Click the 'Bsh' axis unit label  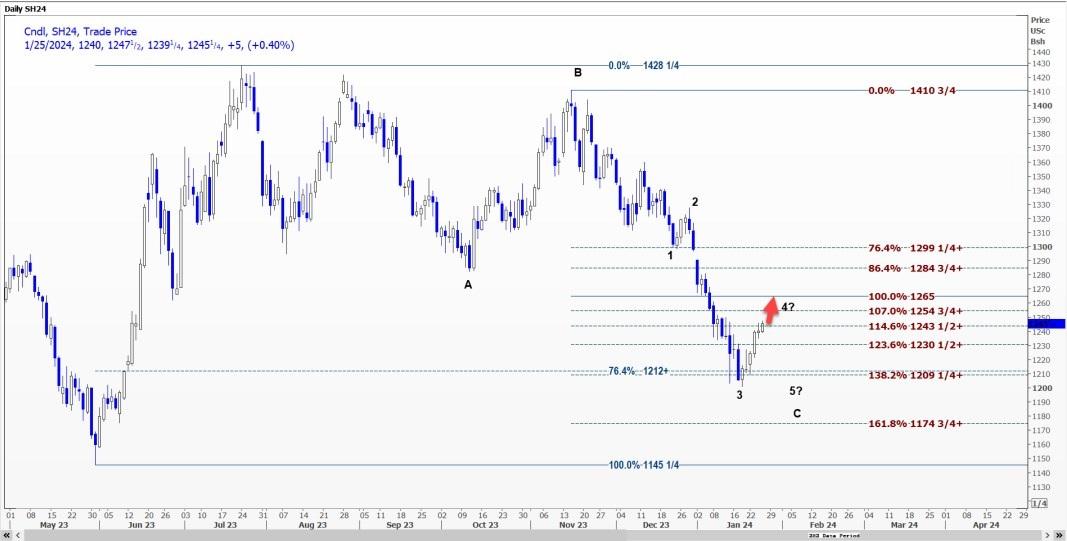coord(1037,41)
